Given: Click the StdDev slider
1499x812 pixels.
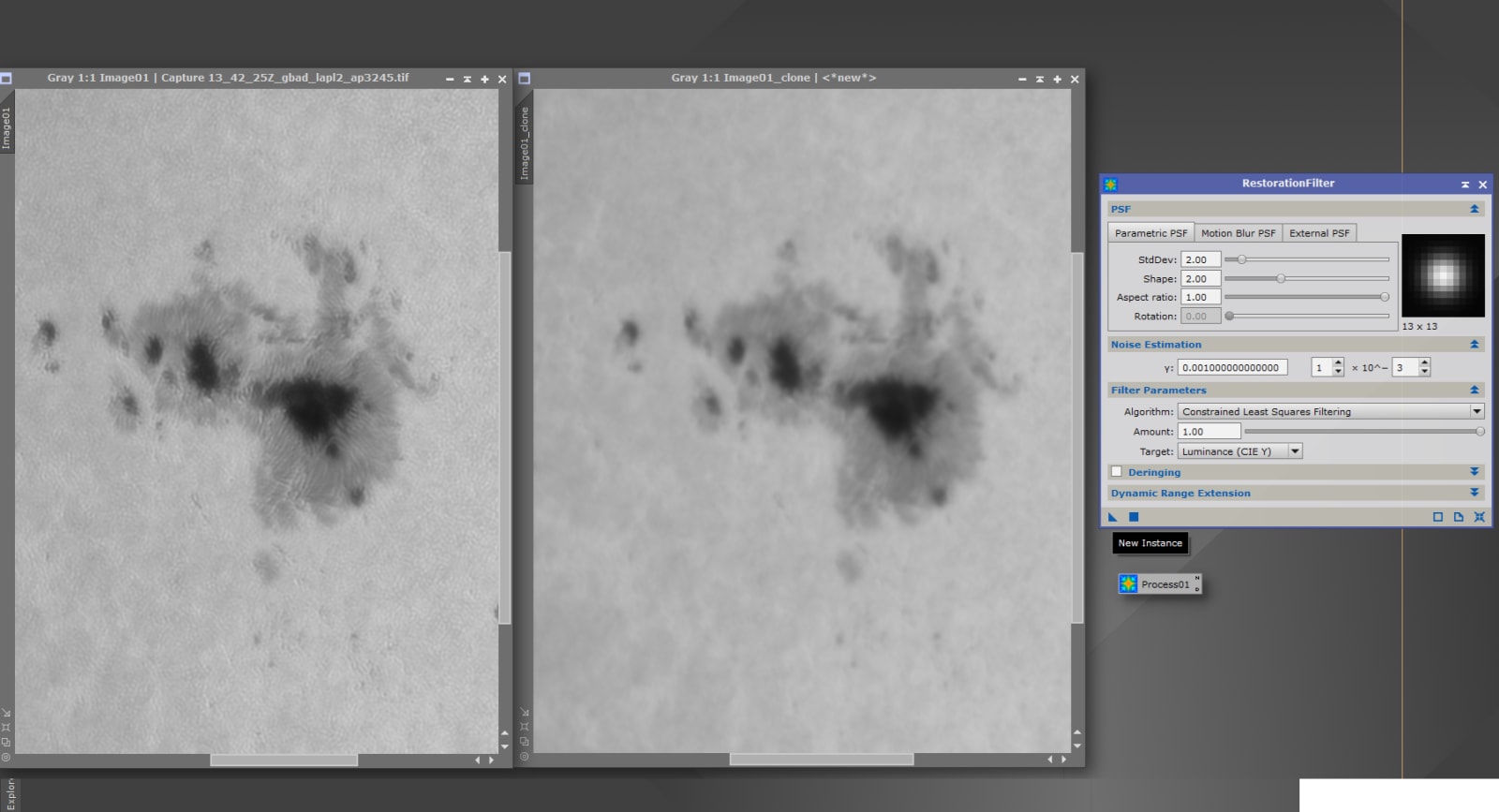Looking at the screenshot, I should click(1307, 259).
